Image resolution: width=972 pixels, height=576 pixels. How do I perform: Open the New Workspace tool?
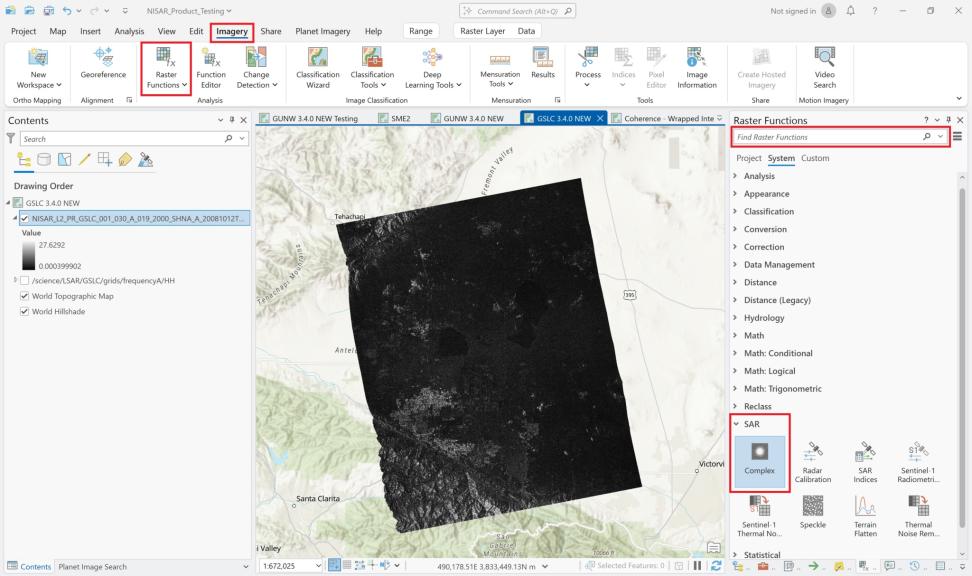(x=38, y=68)
